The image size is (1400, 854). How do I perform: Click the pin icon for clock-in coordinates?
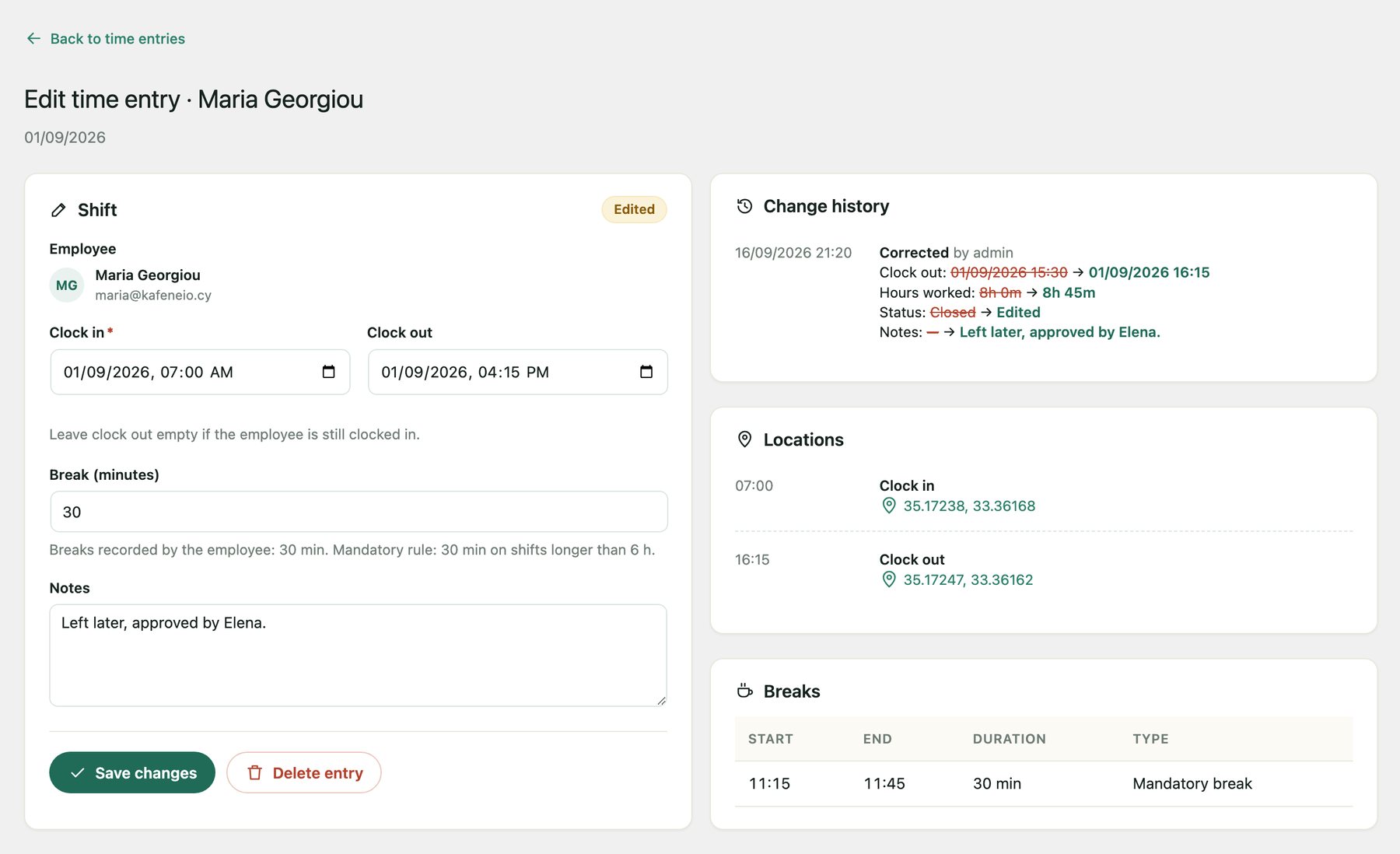(889, 506)
